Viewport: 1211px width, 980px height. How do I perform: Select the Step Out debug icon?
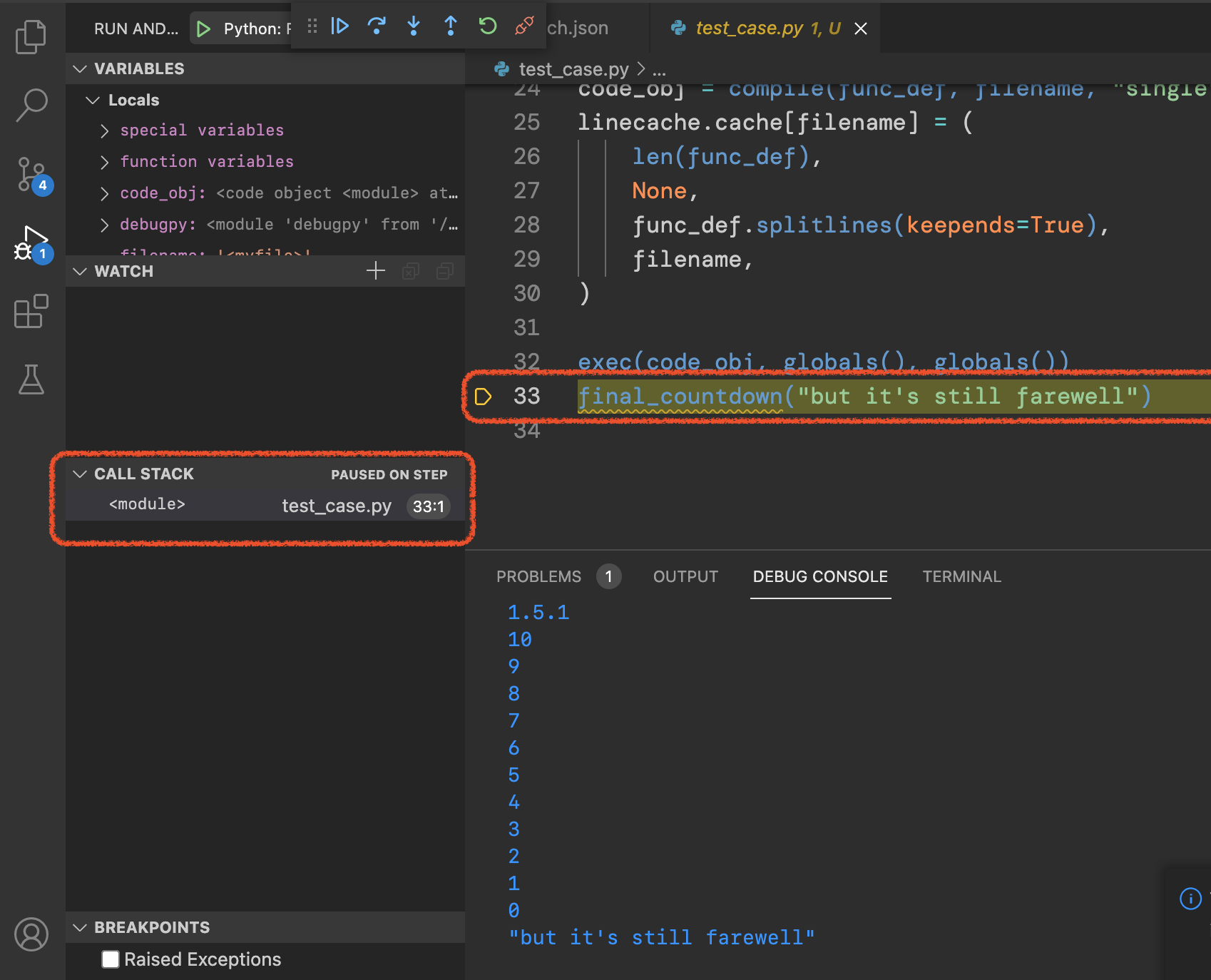click(x=450, y=27)
